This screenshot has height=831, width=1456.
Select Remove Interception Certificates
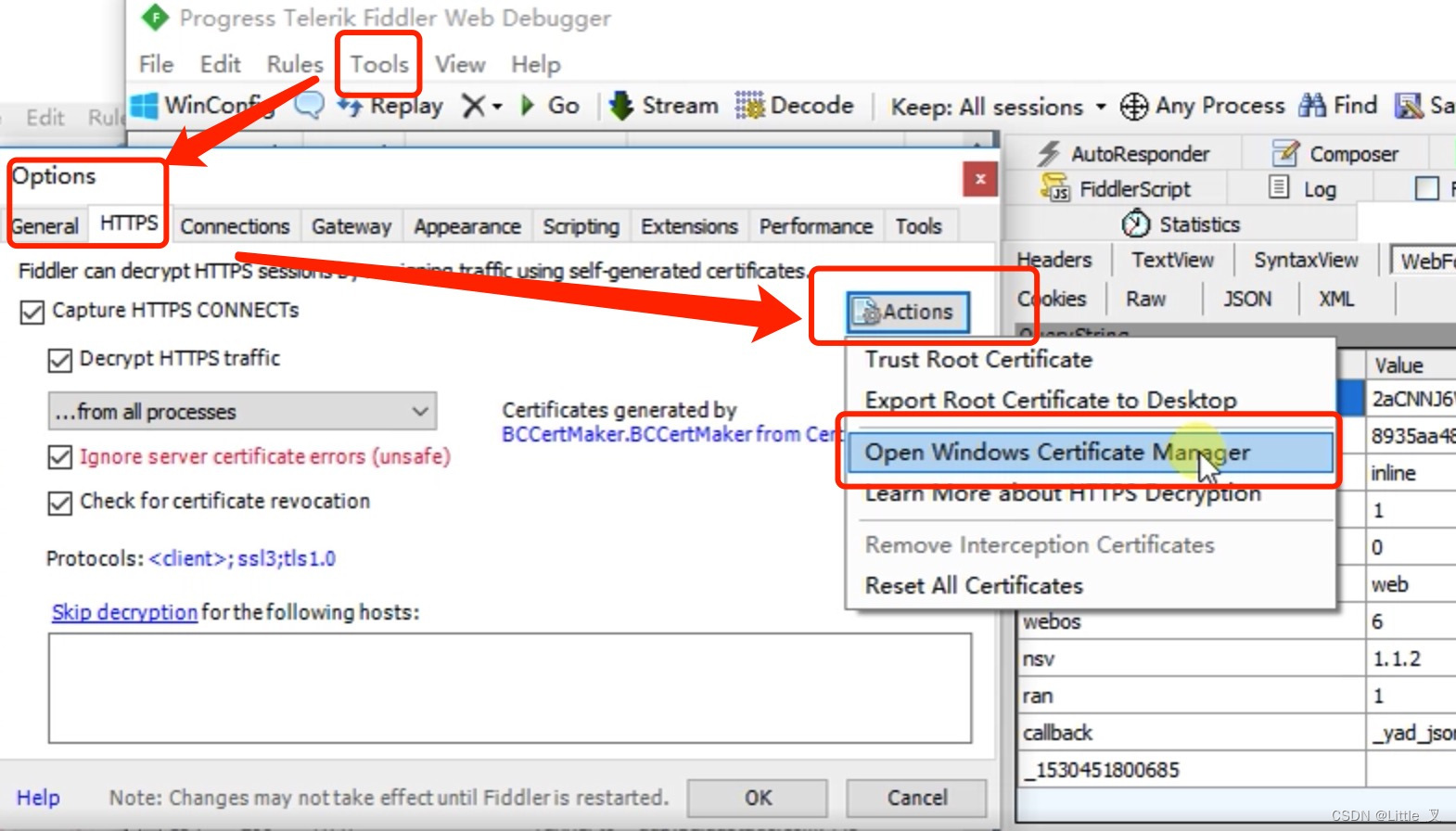1091,544
